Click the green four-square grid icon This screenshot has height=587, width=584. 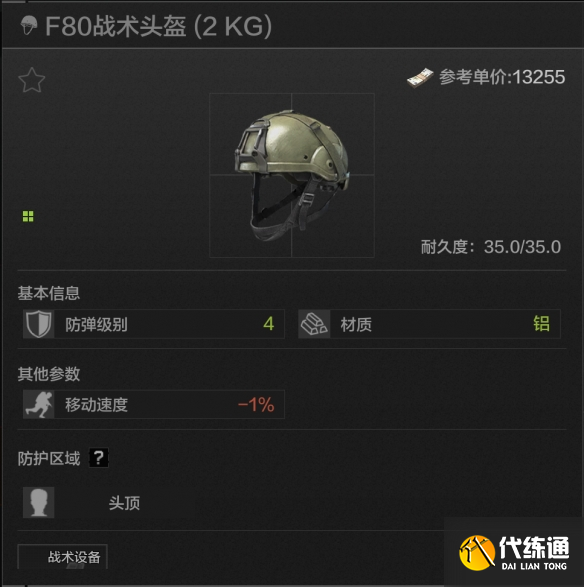(28, 216)
